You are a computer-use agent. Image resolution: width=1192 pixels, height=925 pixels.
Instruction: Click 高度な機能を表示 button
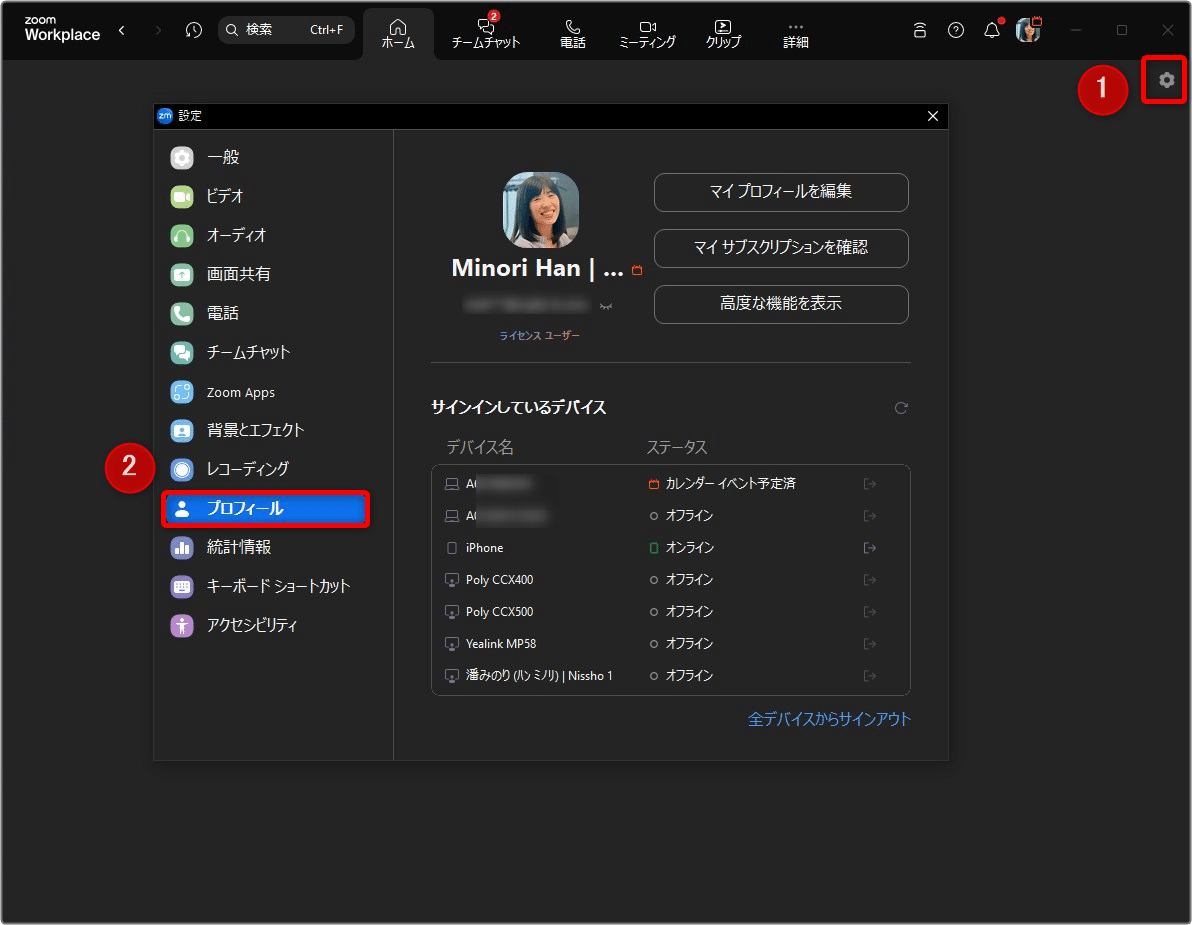tap(781, 304)
